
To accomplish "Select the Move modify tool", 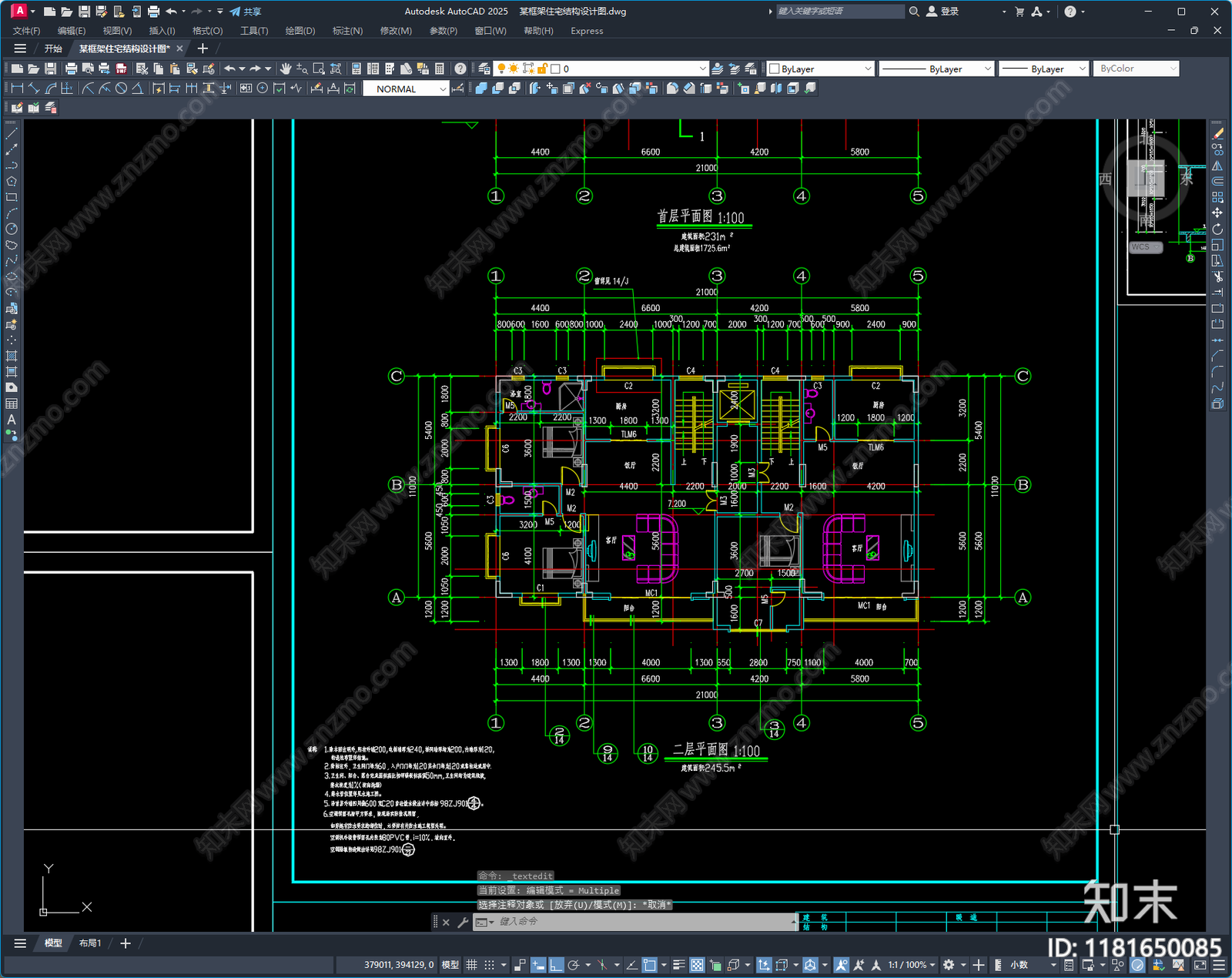I will (1217, 213).
